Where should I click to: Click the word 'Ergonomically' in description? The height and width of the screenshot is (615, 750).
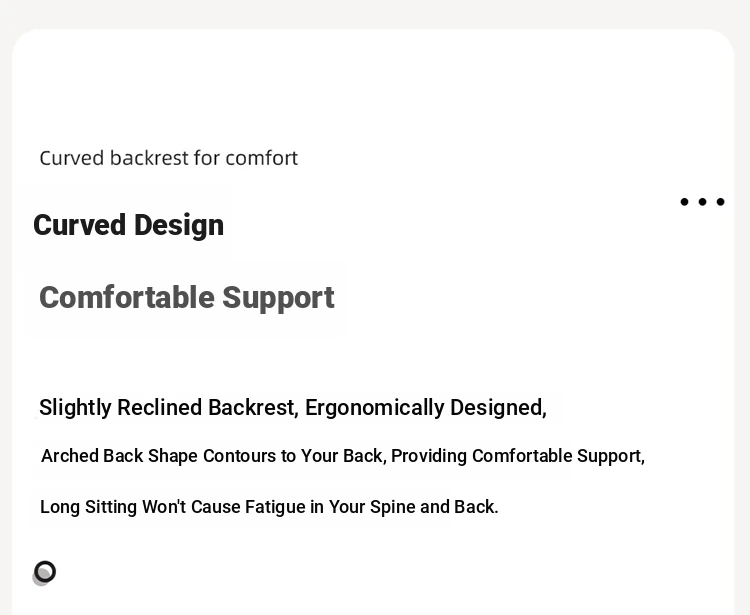pyautogui.click(x=375, y=408)
